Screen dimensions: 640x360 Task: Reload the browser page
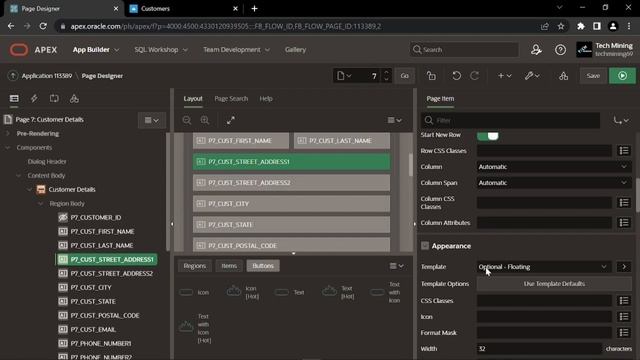(x=43, y=26)
